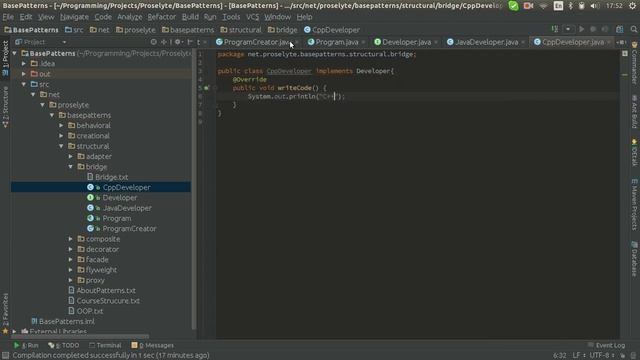This screenshot has width=640, height=360.
Task: Expand the flyweight package
Action: pyautogui.click(x=71, y=270)
